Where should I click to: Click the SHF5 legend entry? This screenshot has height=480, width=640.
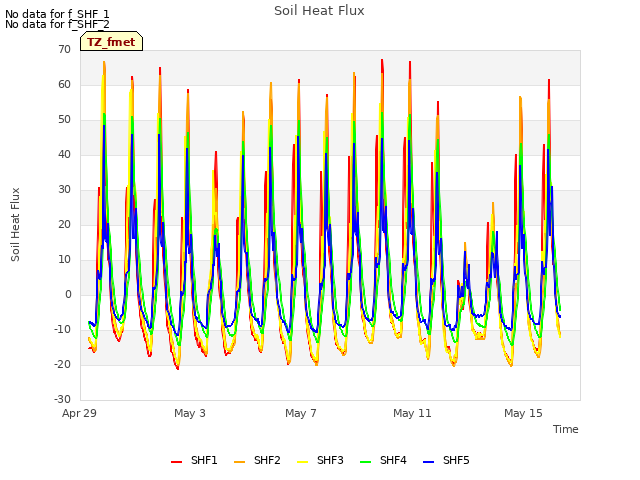[446, 460]
